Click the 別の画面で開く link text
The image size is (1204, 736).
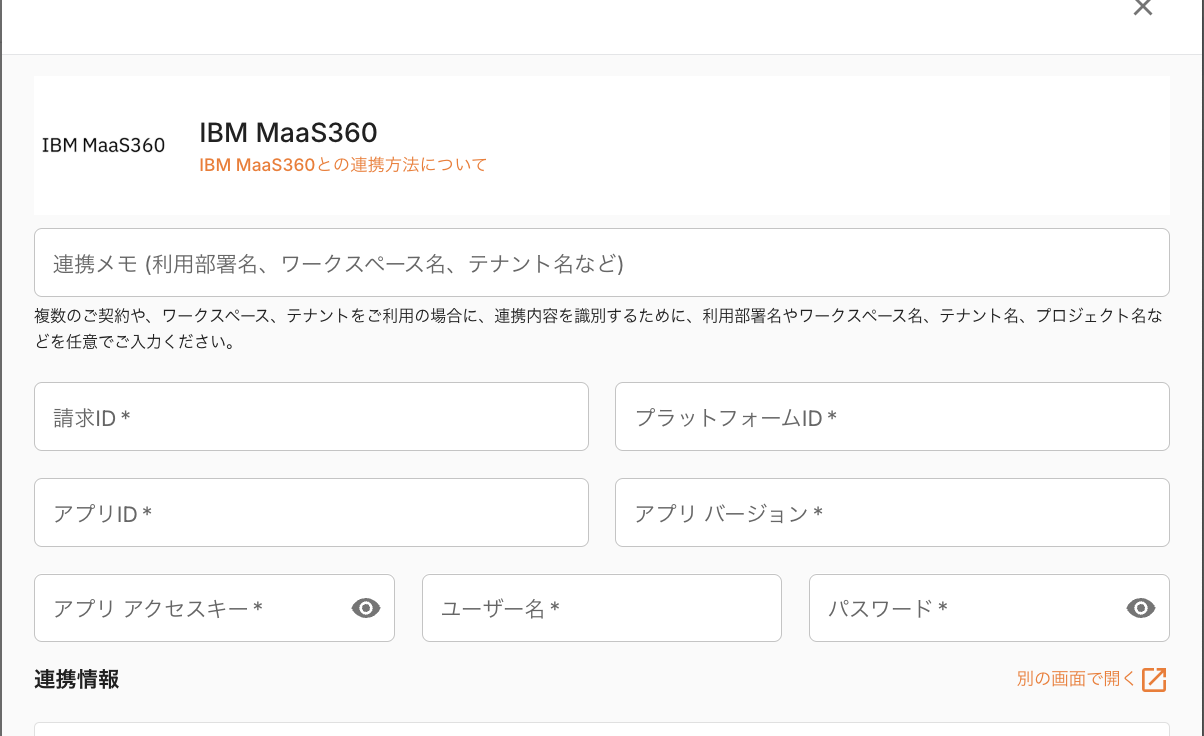(x=1076, y=679)
